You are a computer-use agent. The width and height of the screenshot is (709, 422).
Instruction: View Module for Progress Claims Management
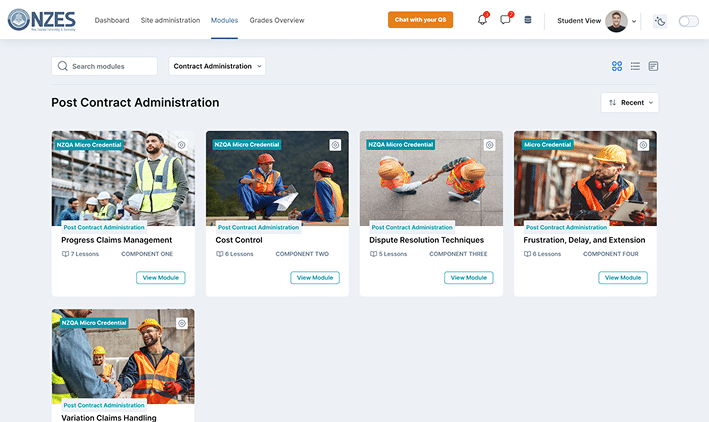pos(161,278)
